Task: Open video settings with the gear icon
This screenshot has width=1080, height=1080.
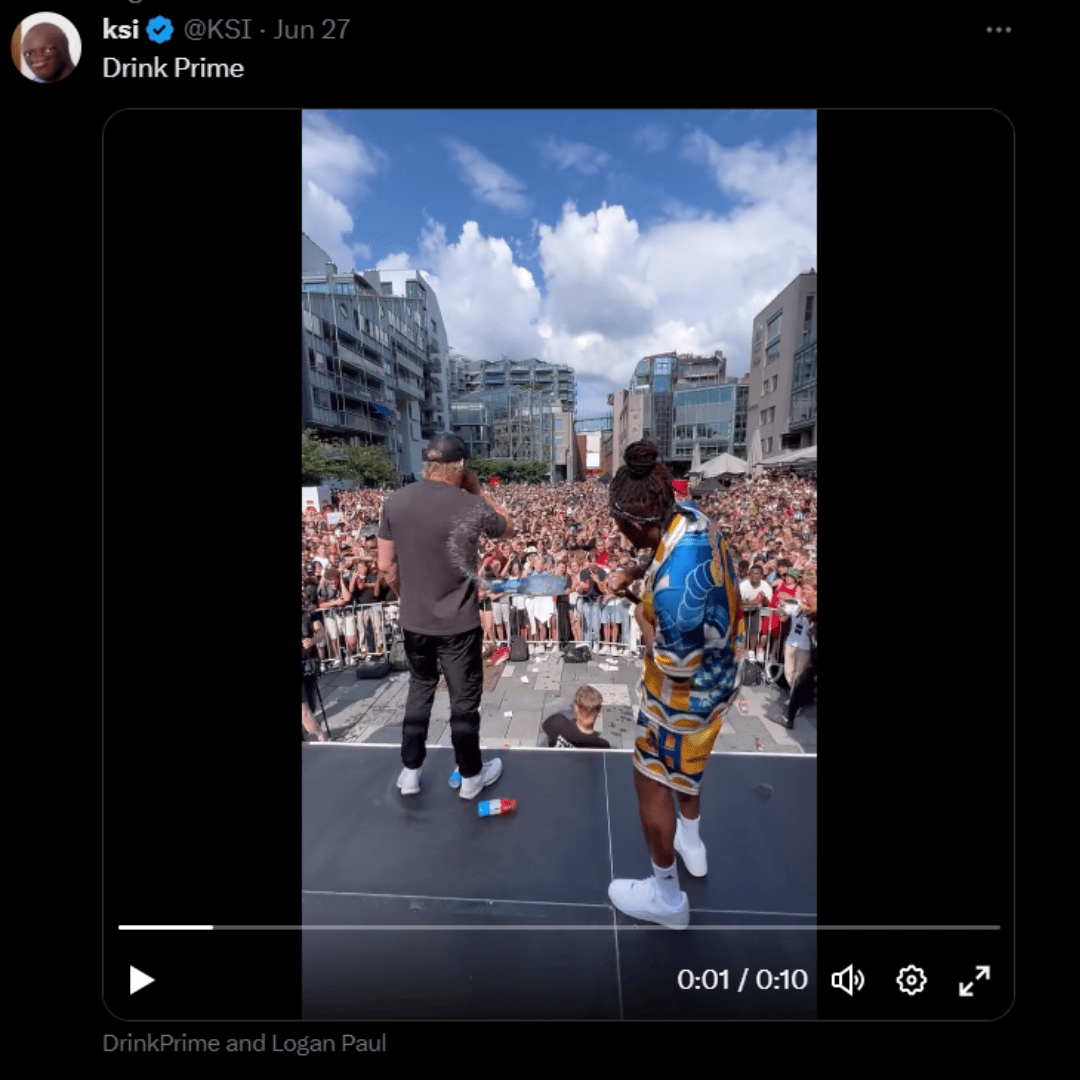Action: pyautogui.click(x=911, y=979)
